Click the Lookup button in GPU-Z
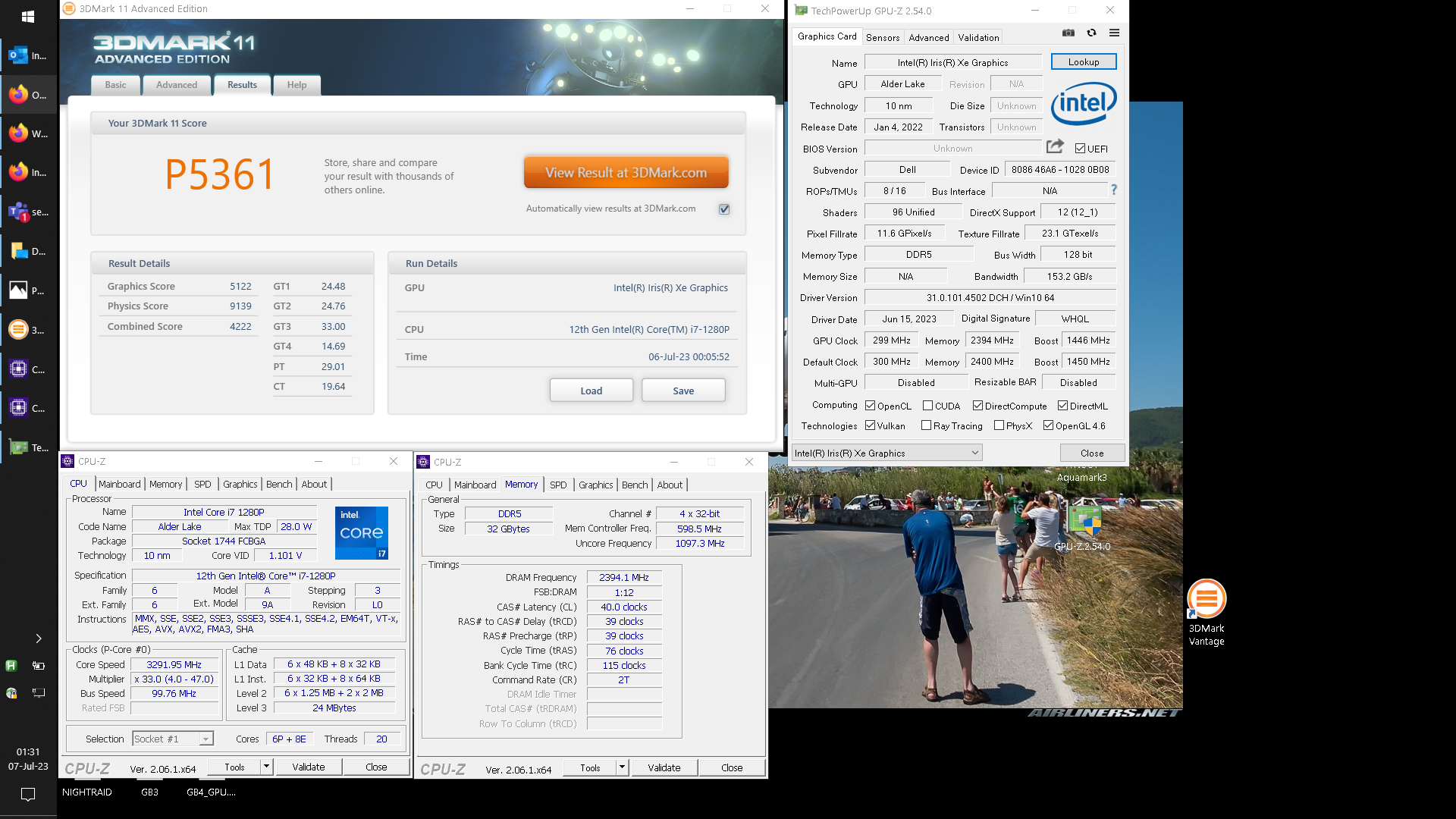Screen dimensions: 1456x819 click(1084, 61)
